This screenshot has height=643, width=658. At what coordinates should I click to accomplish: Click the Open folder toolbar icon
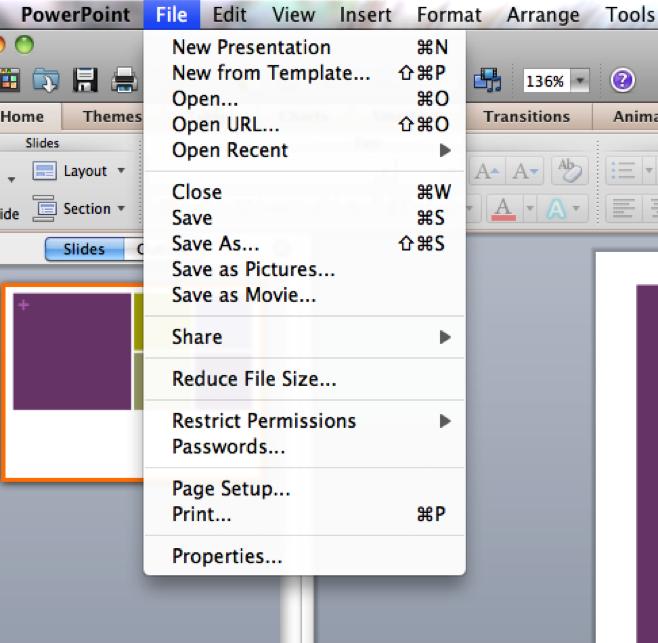coord(46,80)
